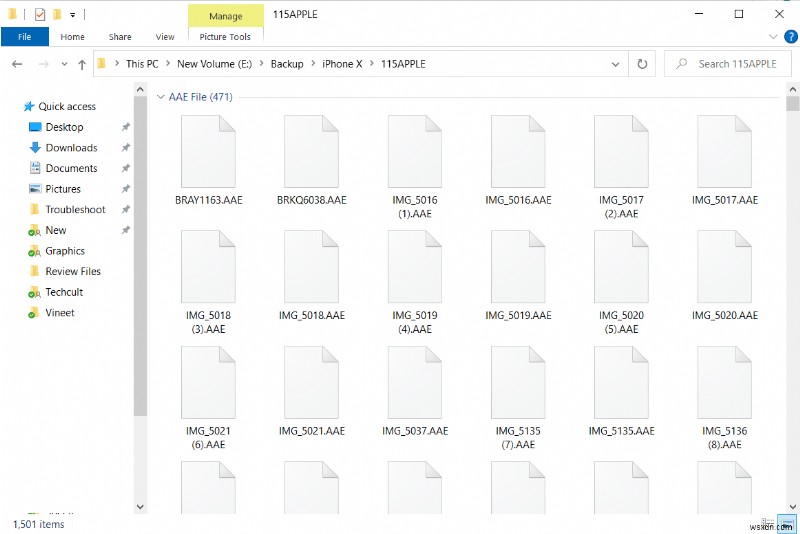800x534 pixels.
Task: Open Explorer help question mark icon
Action: pos(791,37)
